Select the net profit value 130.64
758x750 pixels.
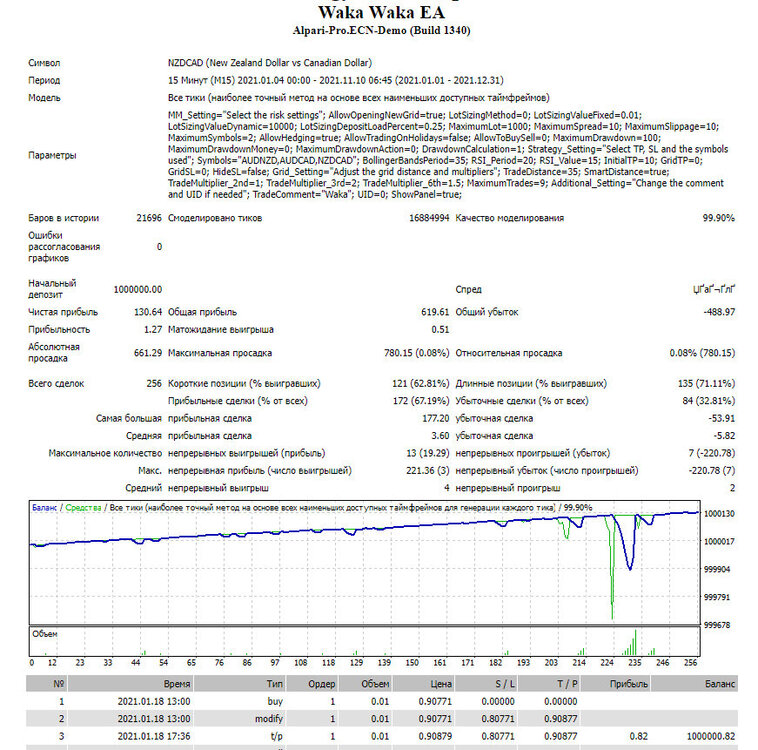(147, 312)
